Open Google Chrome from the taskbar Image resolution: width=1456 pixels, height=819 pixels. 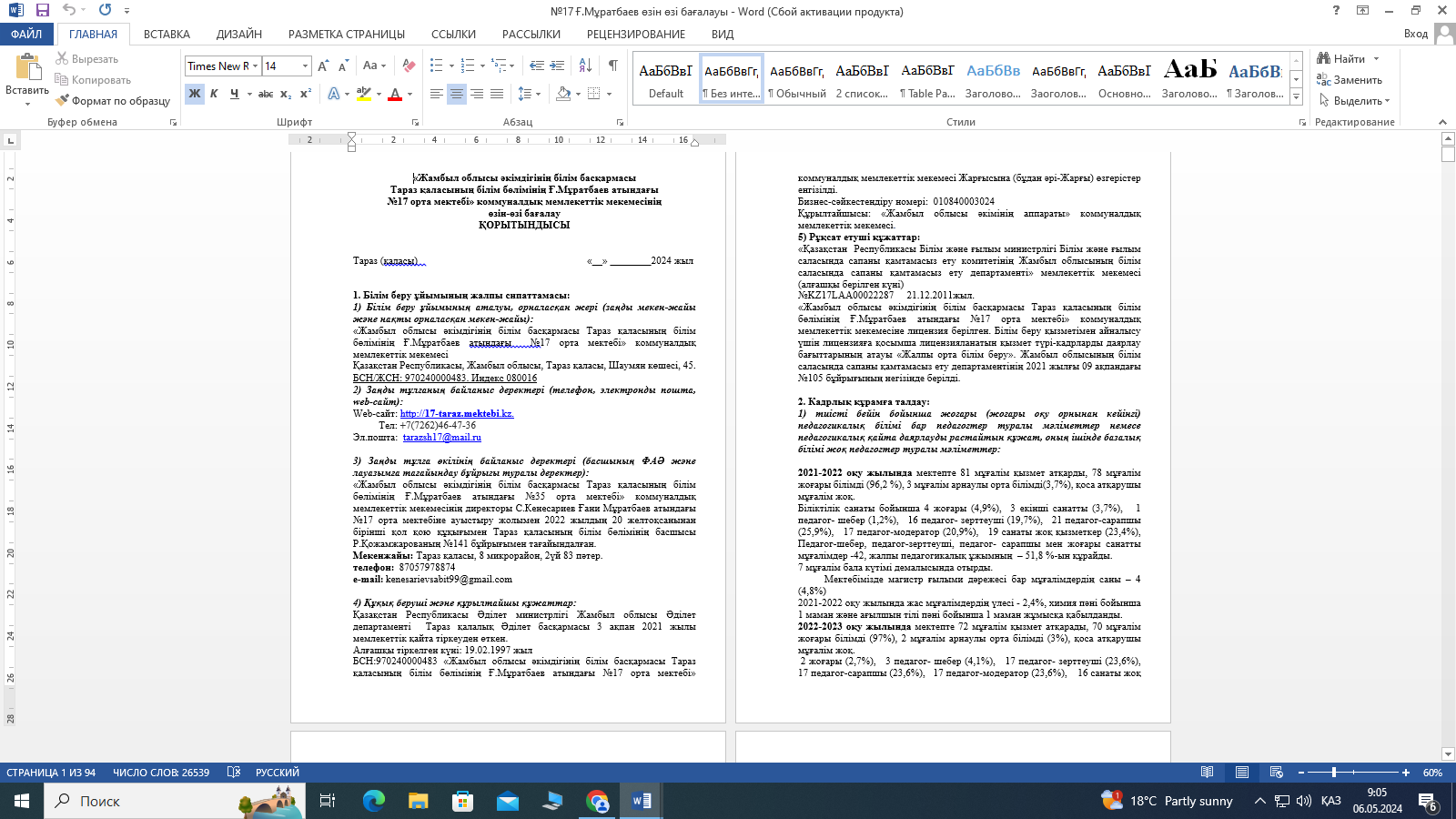click(x=597, y=801)
